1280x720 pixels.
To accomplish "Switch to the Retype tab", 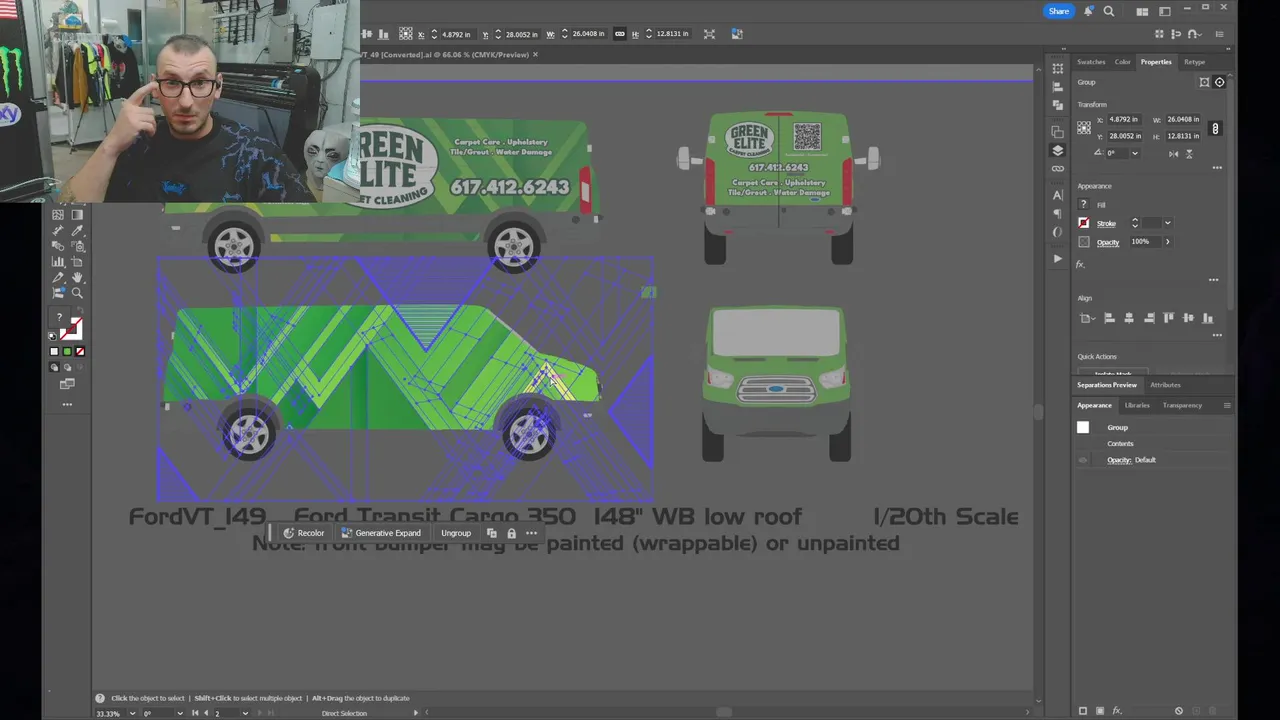I will tap(1195, 62).
